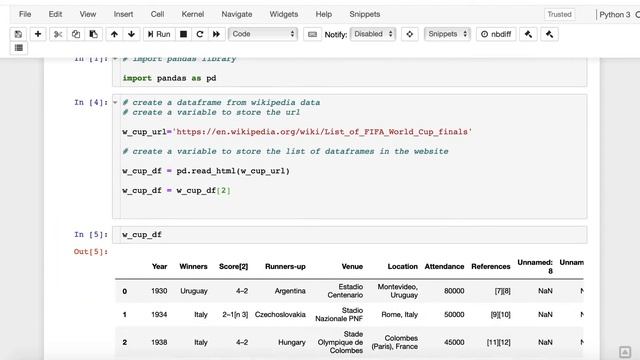640x360 pixels.
Task: Click the Estadio Centenario venue cell
Action: point(345,291)
